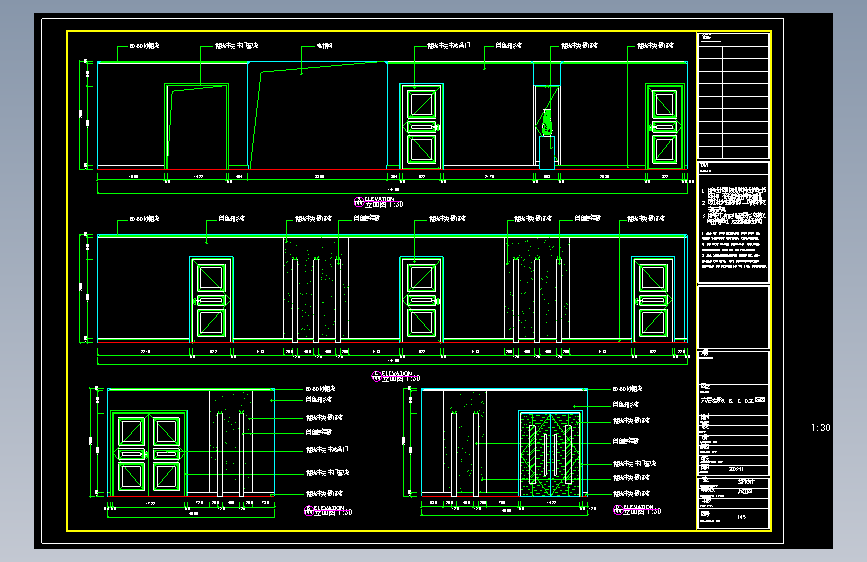Select the statue in the top elevation niche
The width and height of the screenshot is (867, 562).
pyautogui.click(x=547, y=122)
